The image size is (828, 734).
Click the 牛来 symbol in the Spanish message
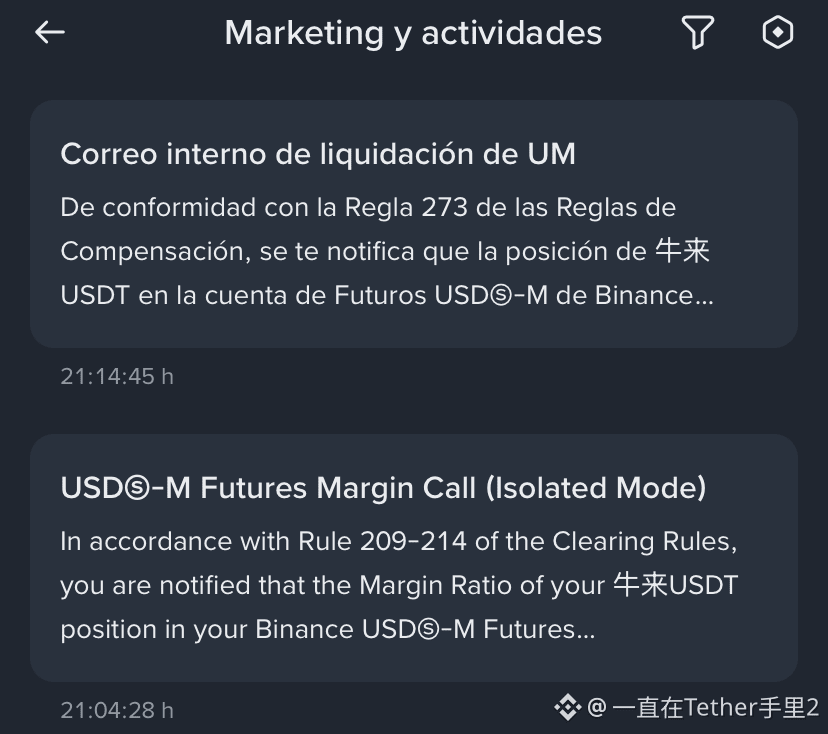682,251
